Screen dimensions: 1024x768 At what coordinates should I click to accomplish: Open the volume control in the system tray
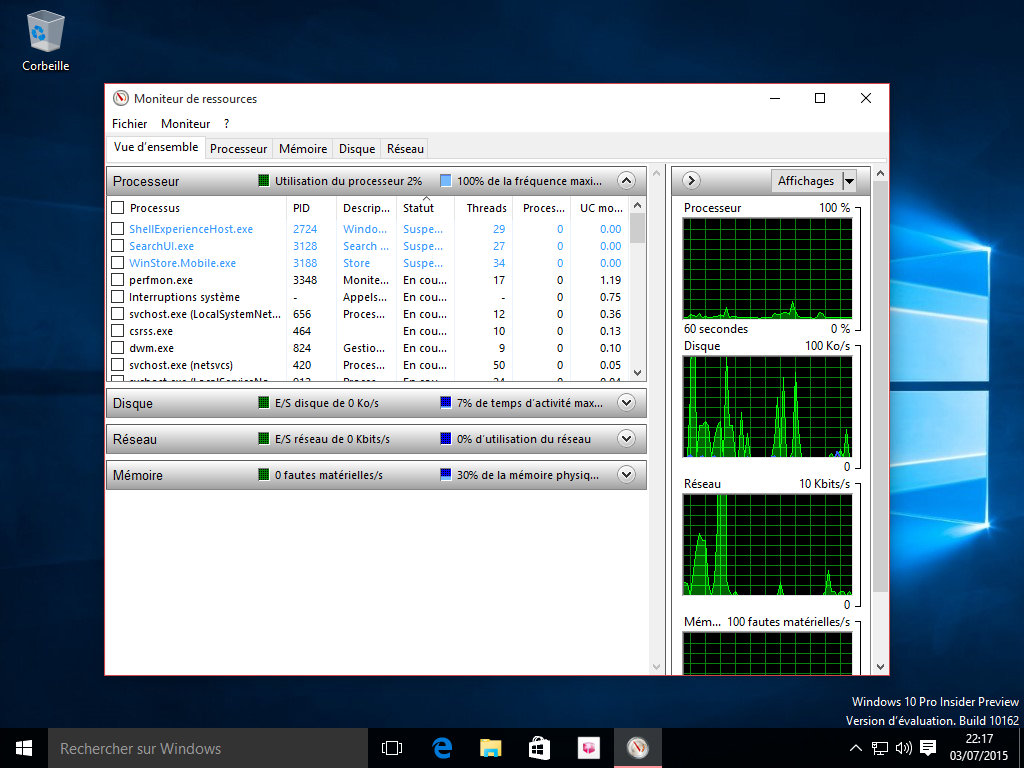click(904, 747)
